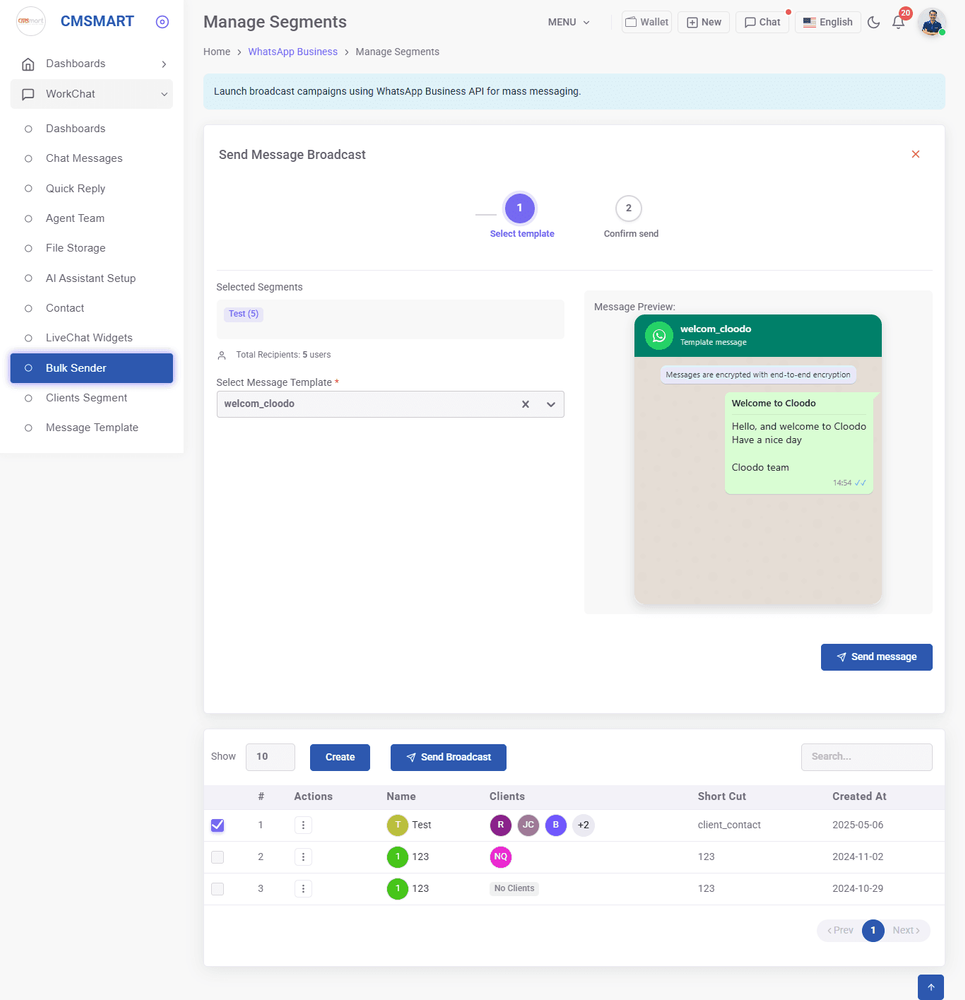The height and width of the screenshot is (1000, 965).
Task: Open the MENU dropdown in header
Action: pyautogui.click(x=568, y=22)
